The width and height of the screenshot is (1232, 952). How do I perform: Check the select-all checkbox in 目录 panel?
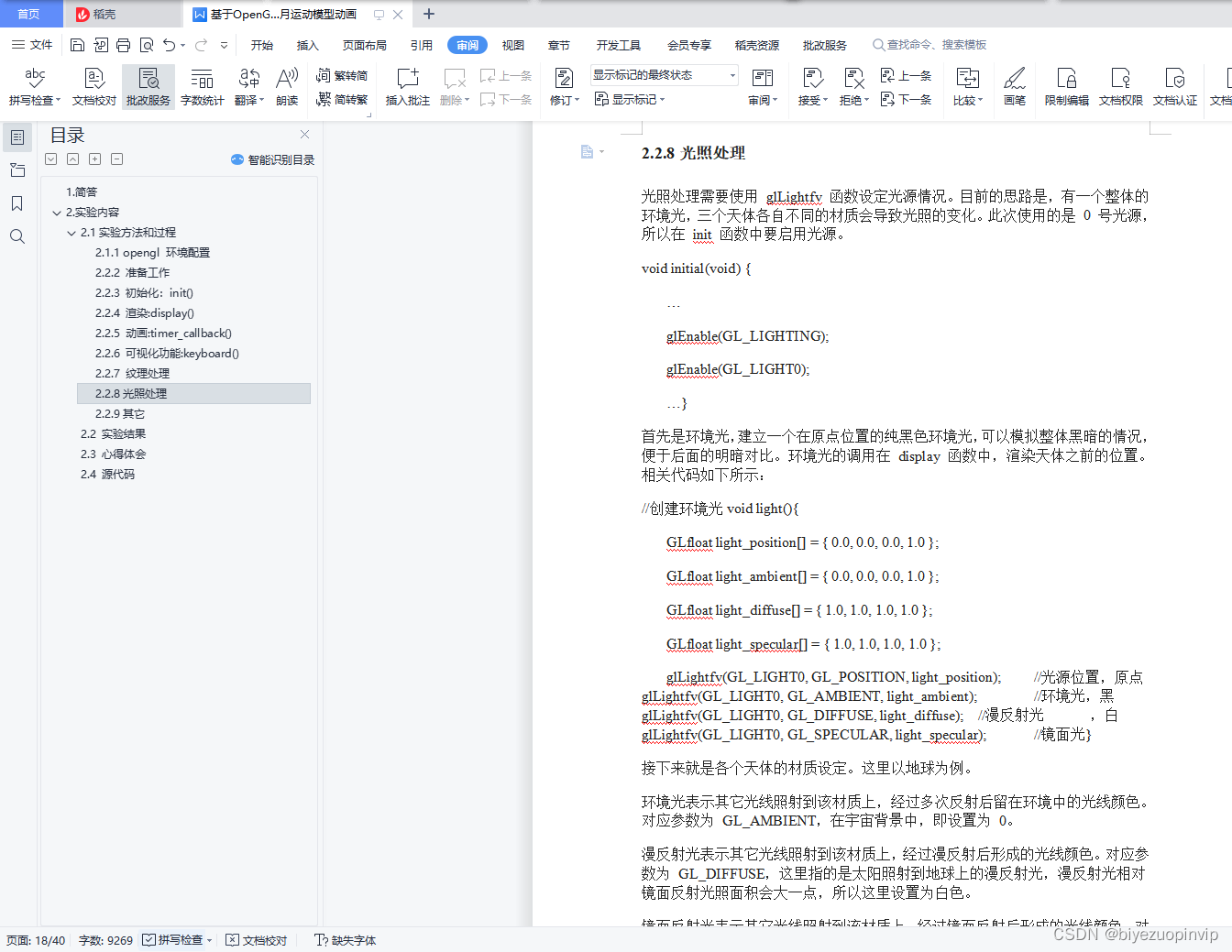tap(50, 159)
